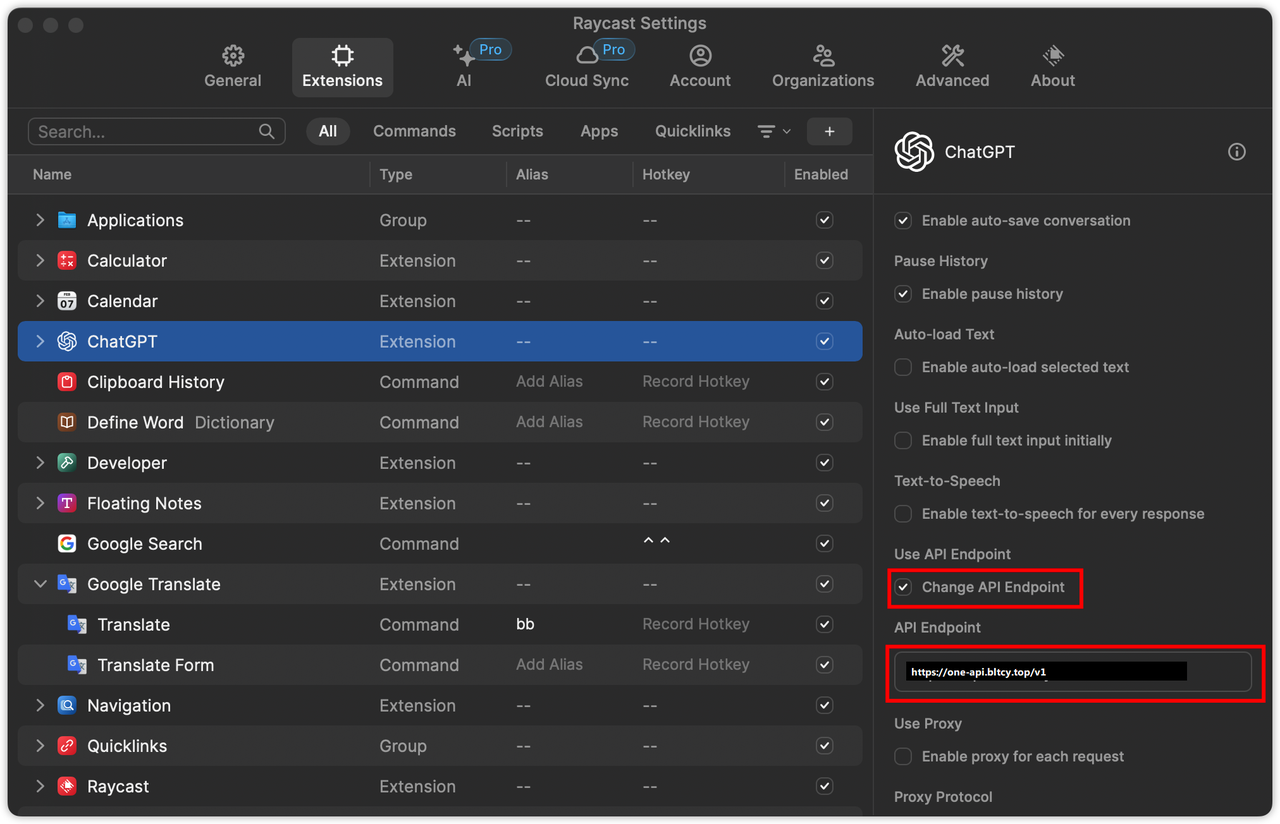1280x824 pixels.
Task: Expand the Applications group
Action: [40, 220]
